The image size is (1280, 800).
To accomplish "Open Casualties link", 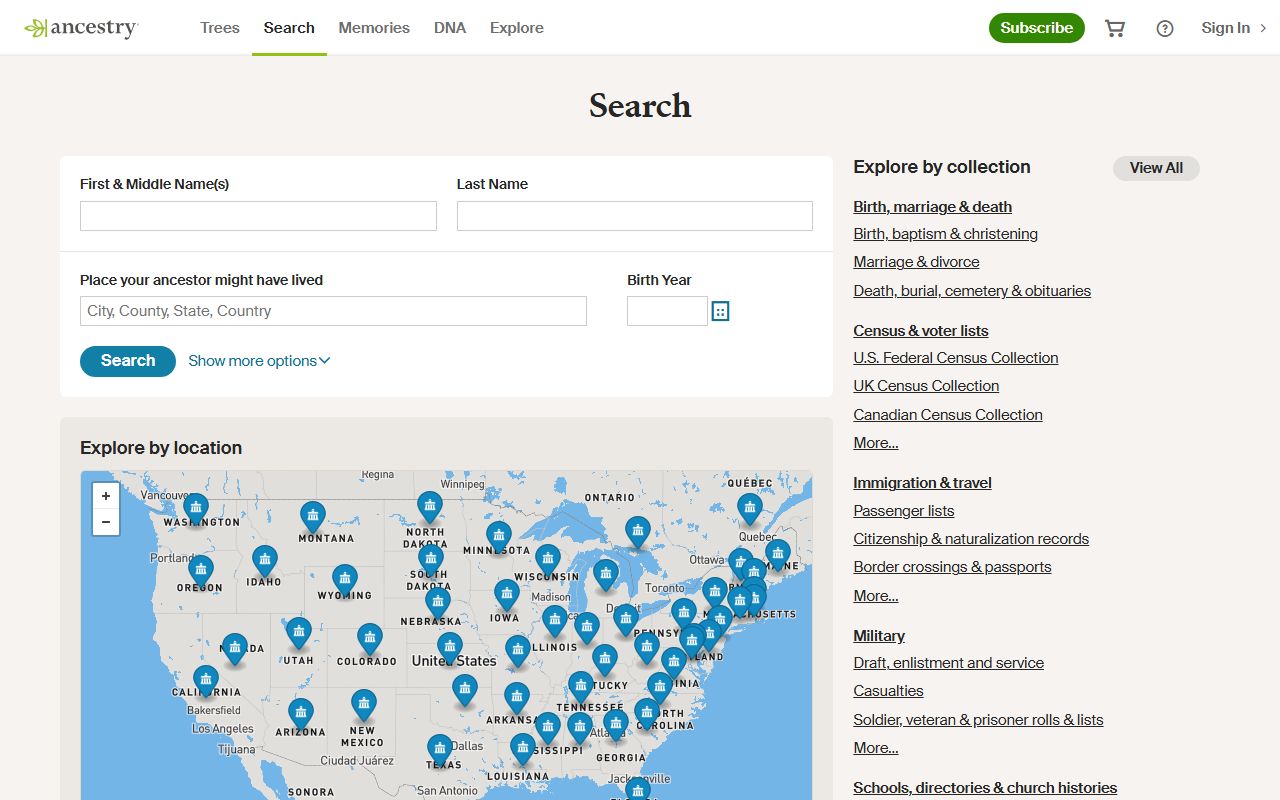I will (888, 691).
